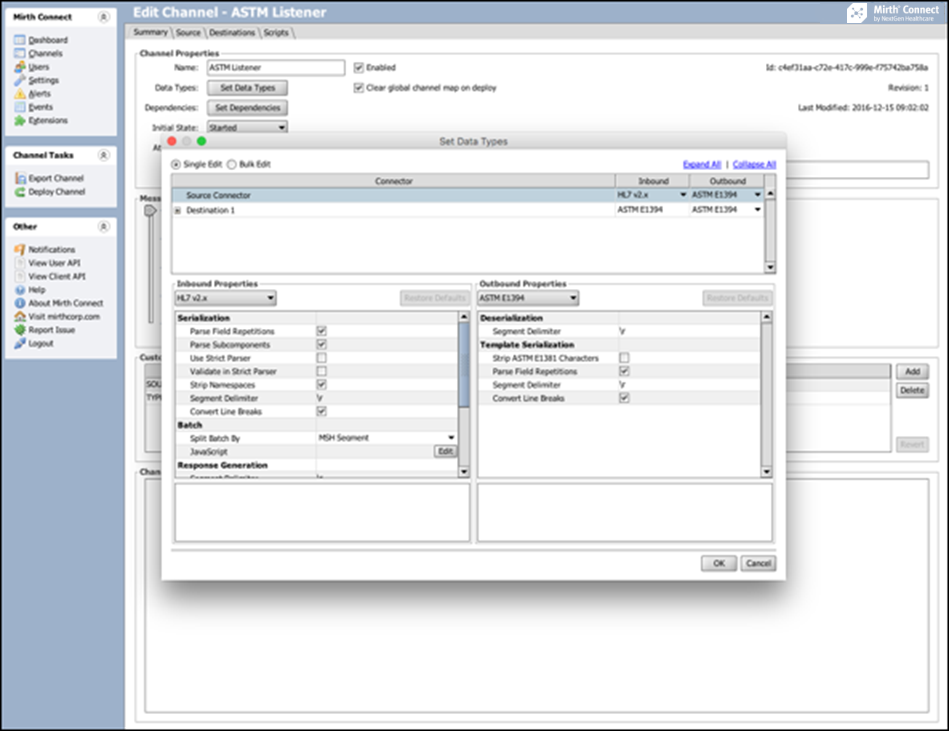Click the OK button in dialog

coord(718,563)
